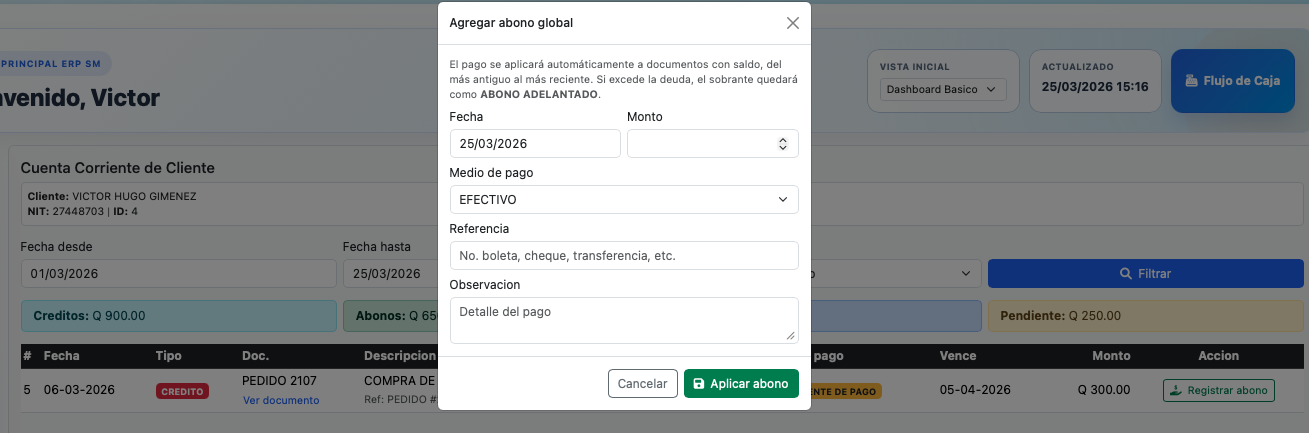Click the Pendiente: Q 250.00 summary
Screen dimensions: 1309x433
1145,315
